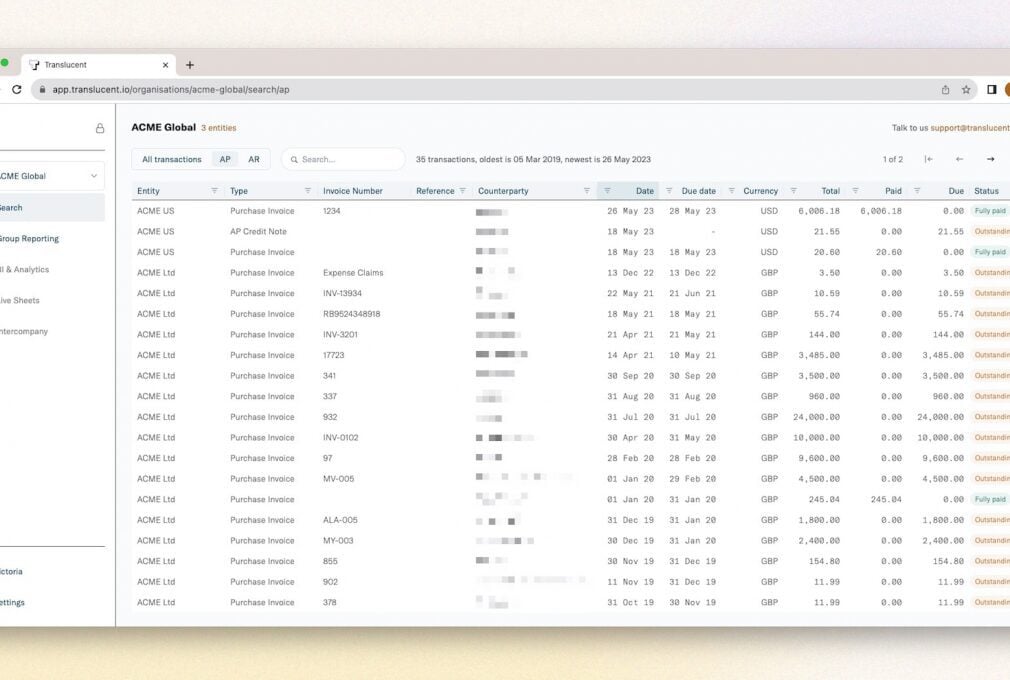Open a new browser tab

[x=190, y=65]
